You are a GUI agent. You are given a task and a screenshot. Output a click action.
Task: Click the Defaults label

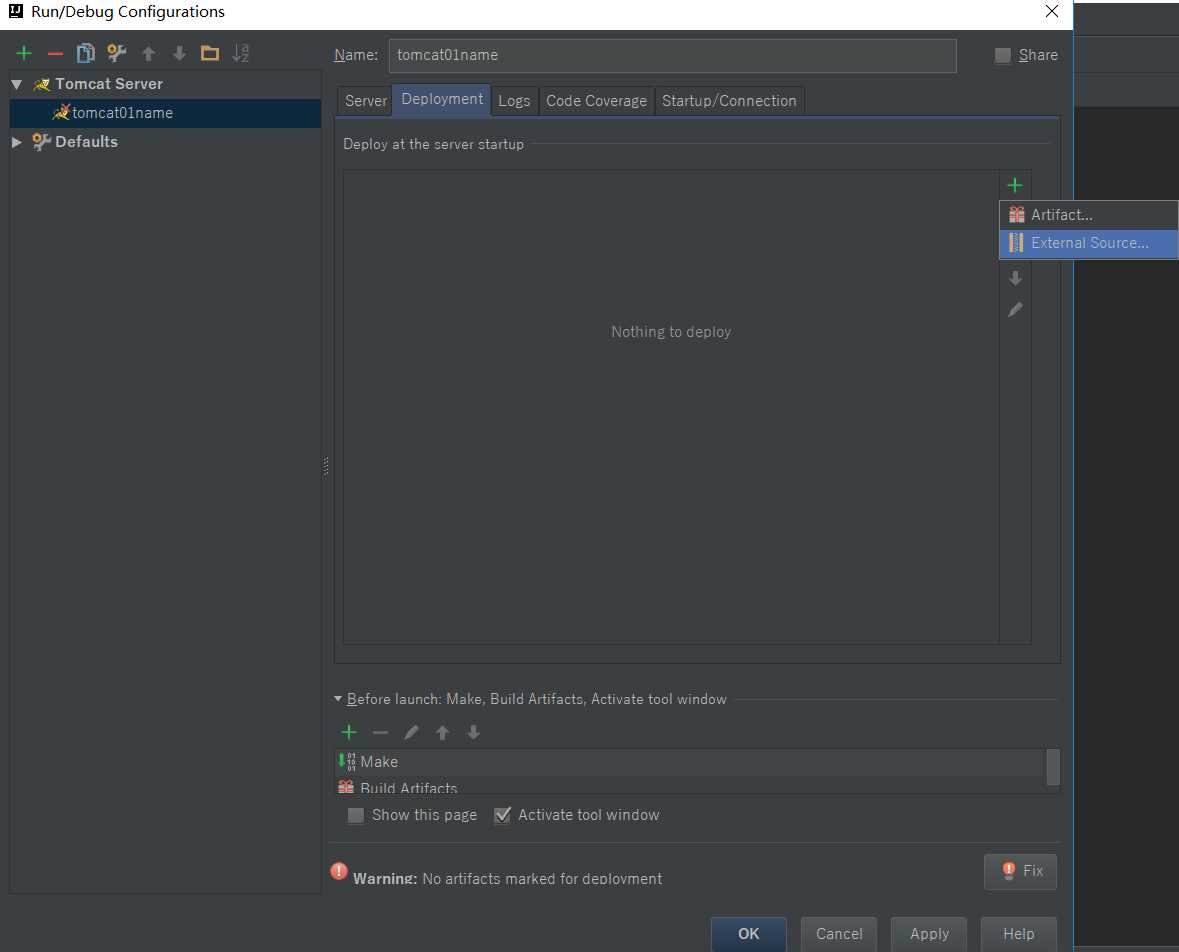pos(86,141)
